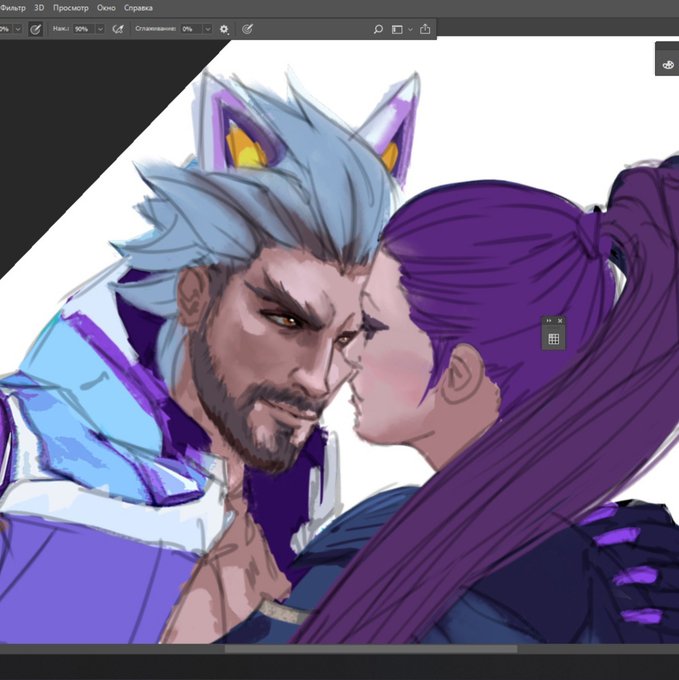The height and width of the screenshot is (680, 679).
Task: Click the share/export icon
Action: point(425,29)
